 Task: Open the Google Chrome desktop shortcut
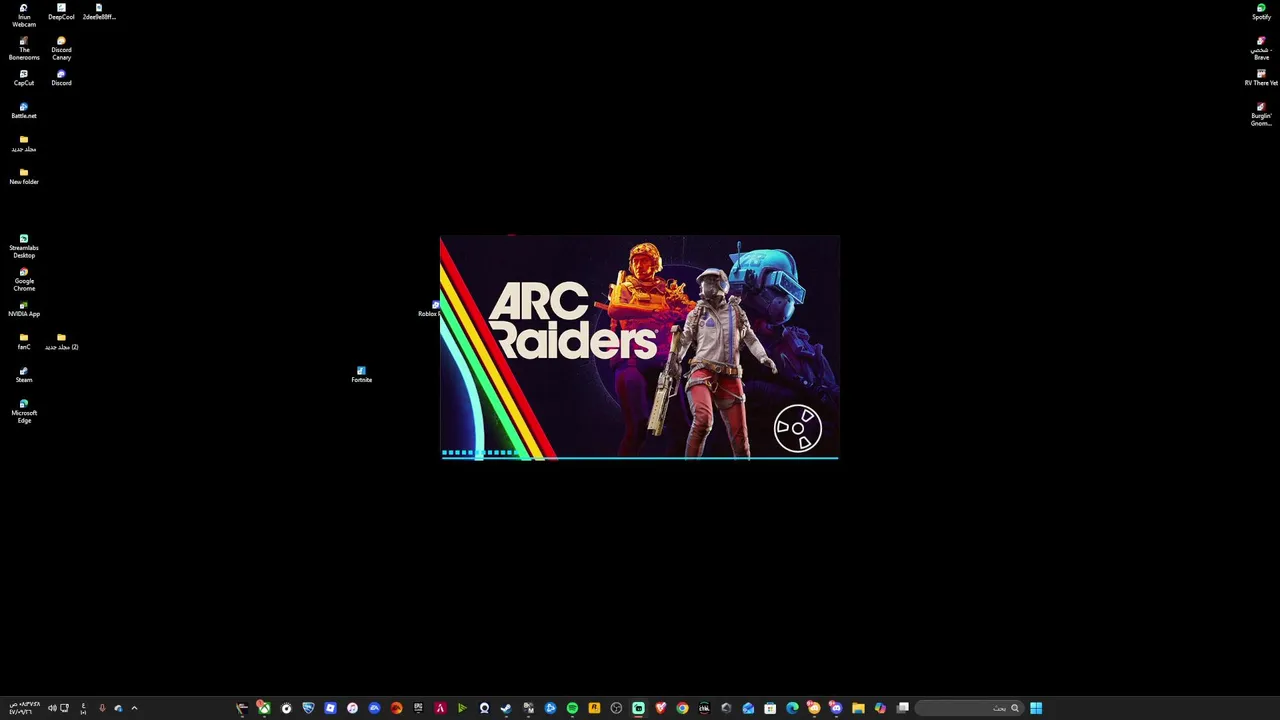[x=23, y=280]
